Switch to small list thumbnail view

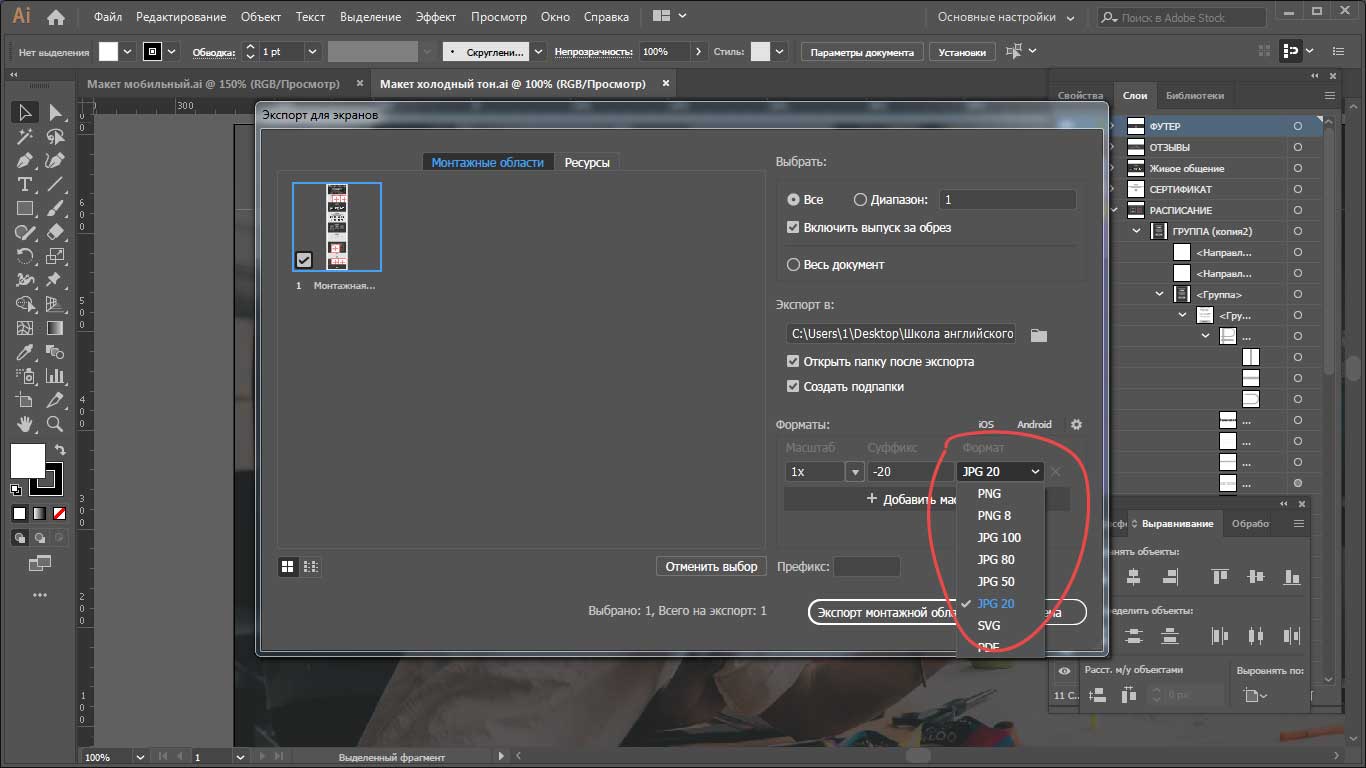coord(310,567)
